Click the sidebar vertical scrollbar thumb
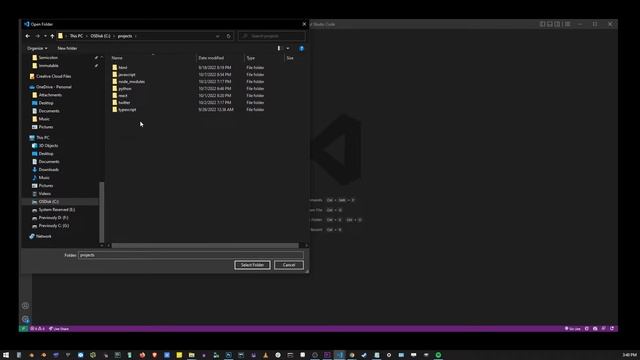This screenshot has height=360, width=640. point(102,212)
